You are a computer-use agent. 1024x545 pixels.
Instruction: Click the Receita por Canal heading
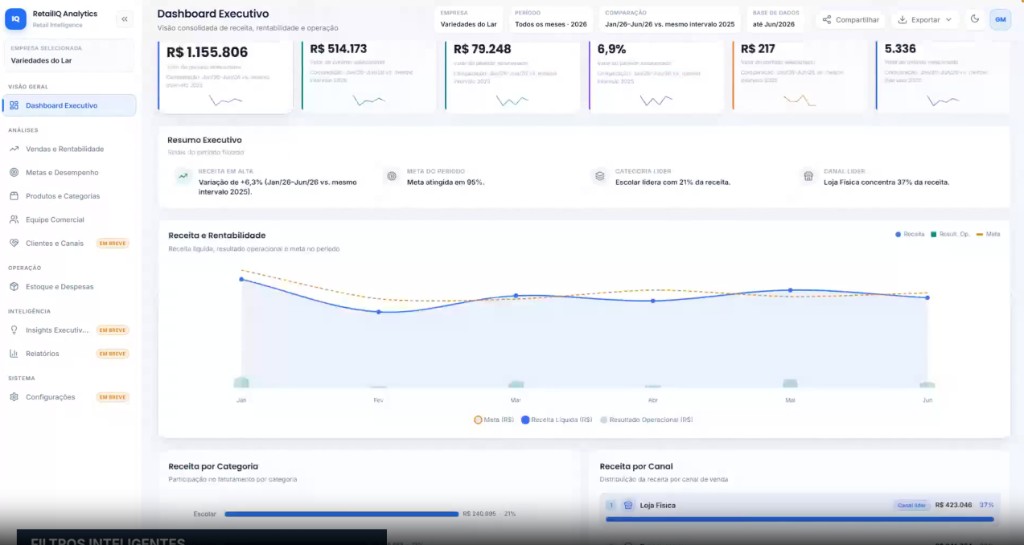(636, 466)
